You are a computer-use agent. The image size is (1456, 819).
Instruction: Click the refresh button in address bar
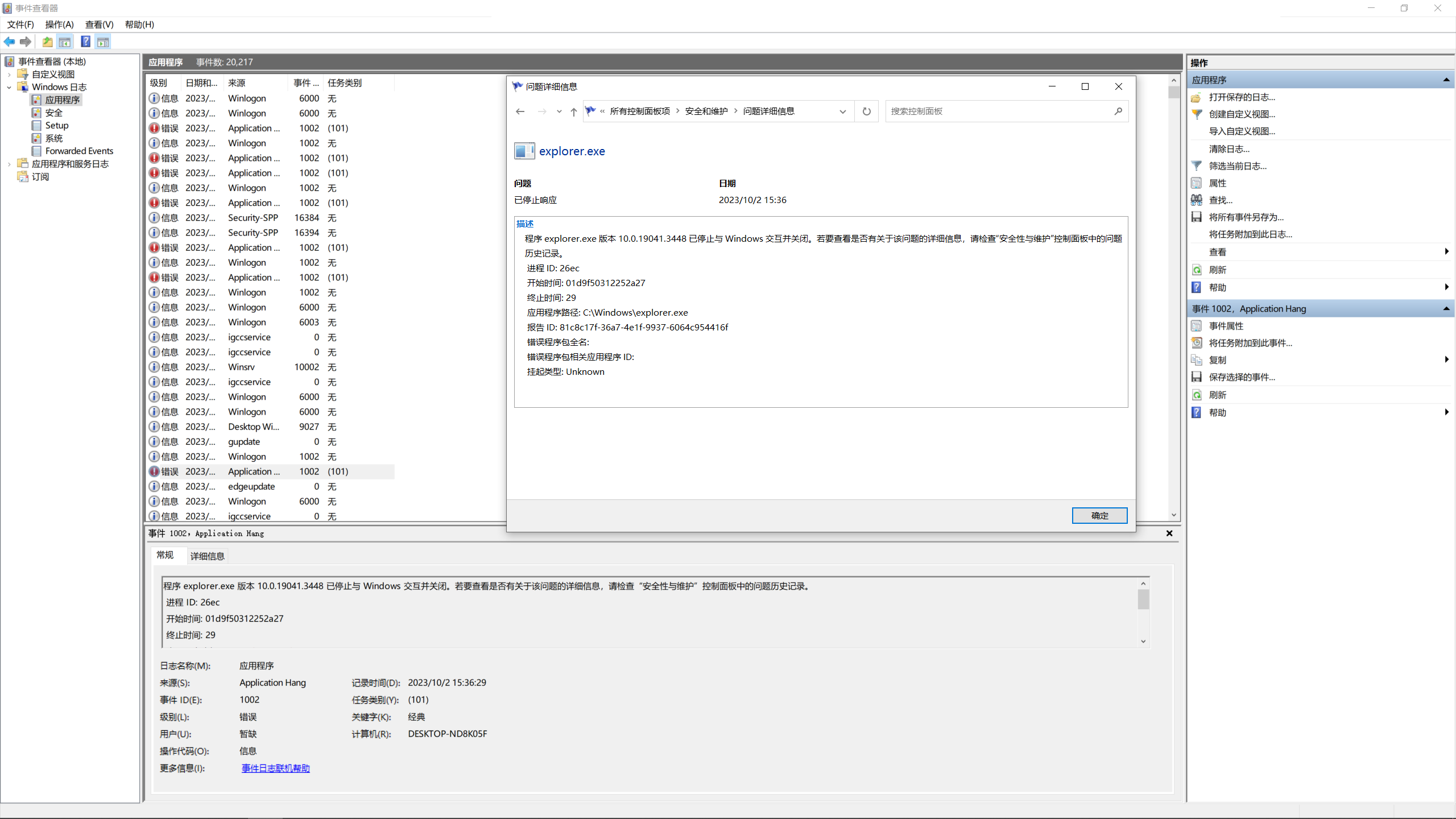(x=866, y=111)
